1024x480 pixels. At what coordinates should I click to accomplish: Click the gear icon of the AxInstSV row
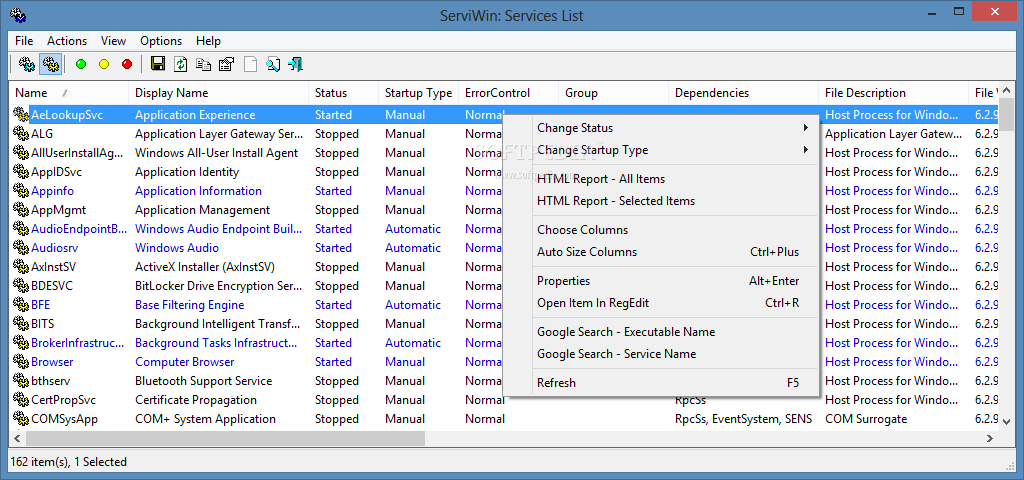21,266
